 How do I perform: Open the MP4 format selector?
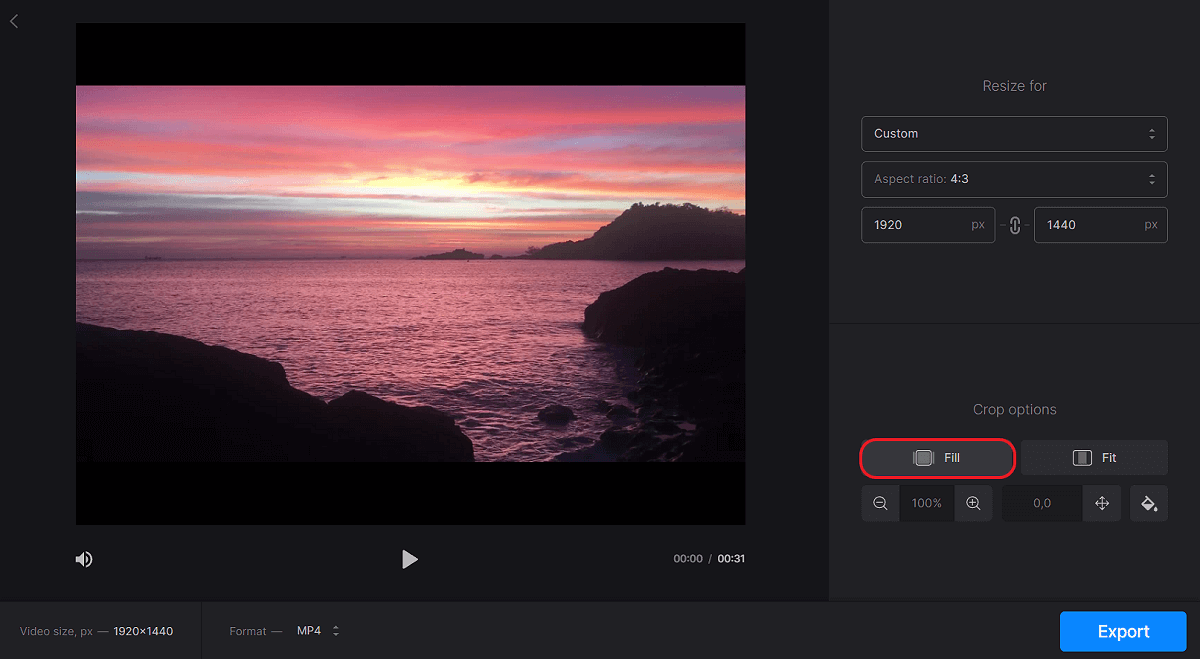point(318,631)
